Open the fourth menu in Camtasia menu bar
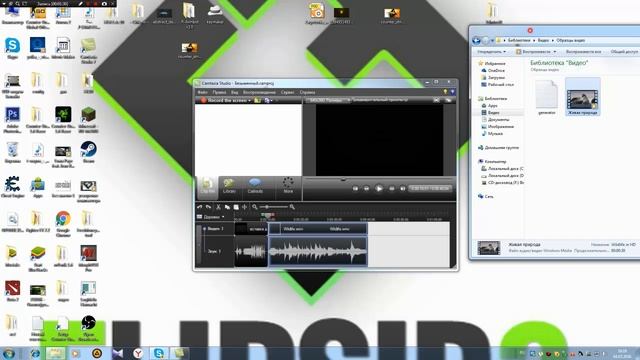Image resolution: width=640 pixels, height=360 pixels. (x=259, y=92)
